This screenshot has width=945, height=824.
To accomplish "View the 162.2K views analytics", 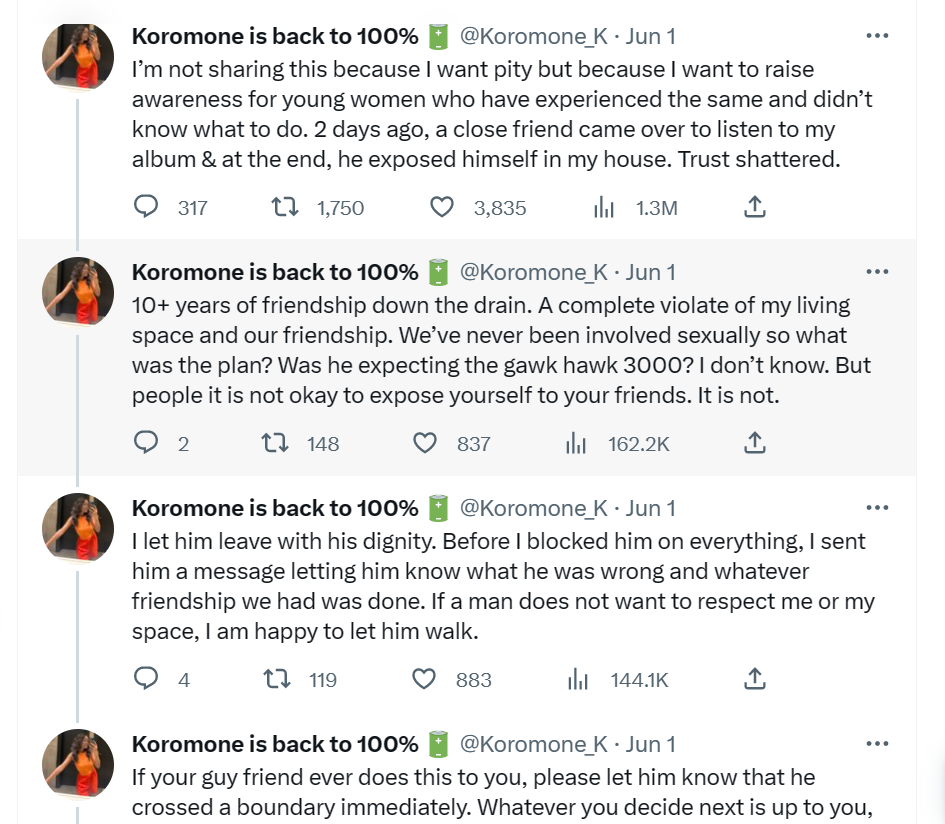I will (576, 443).
